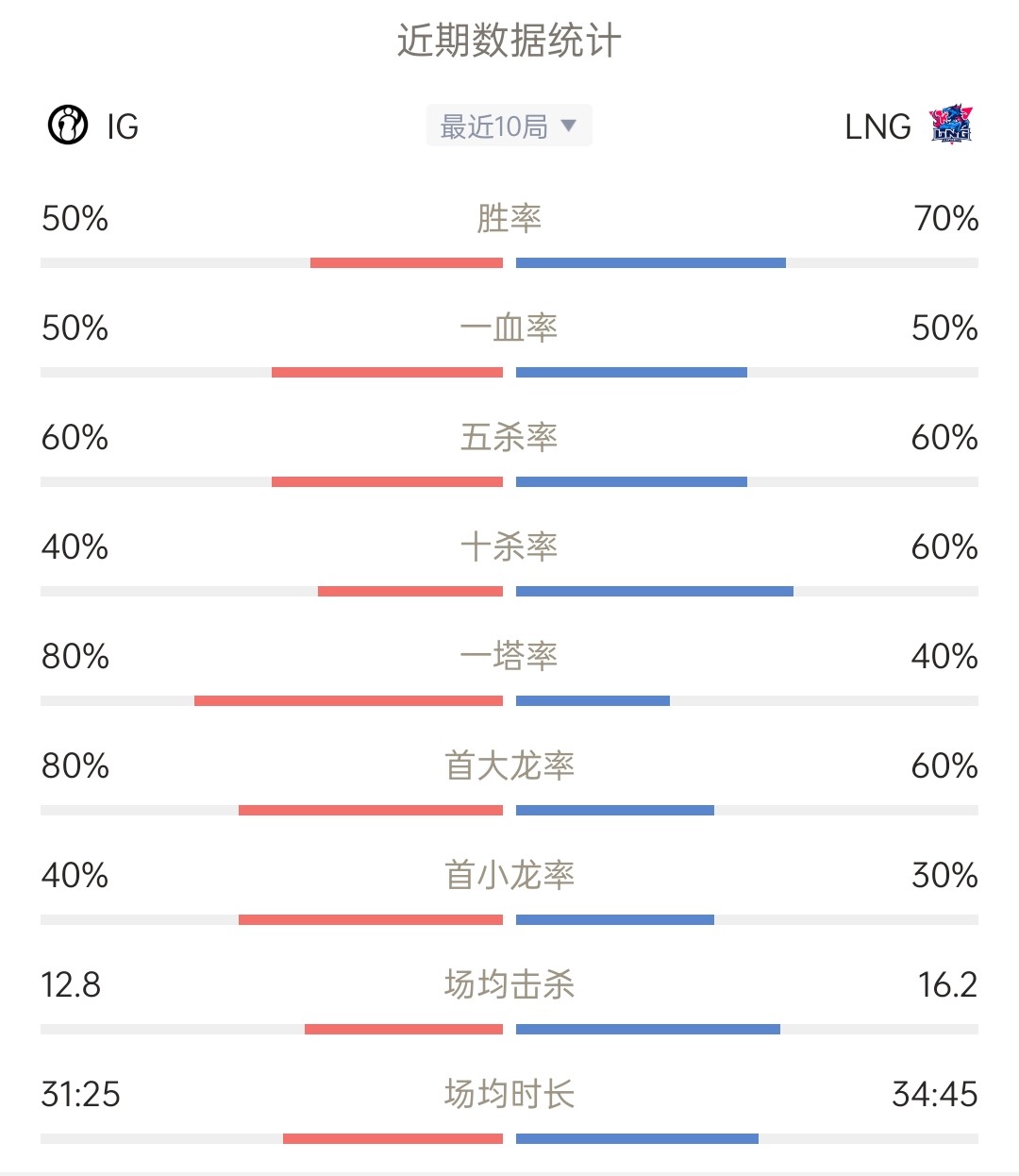The height and width of the screenshot is (1176, 1019).
Task: Click the 首小龙率 stat label
Action: (509, 875)
